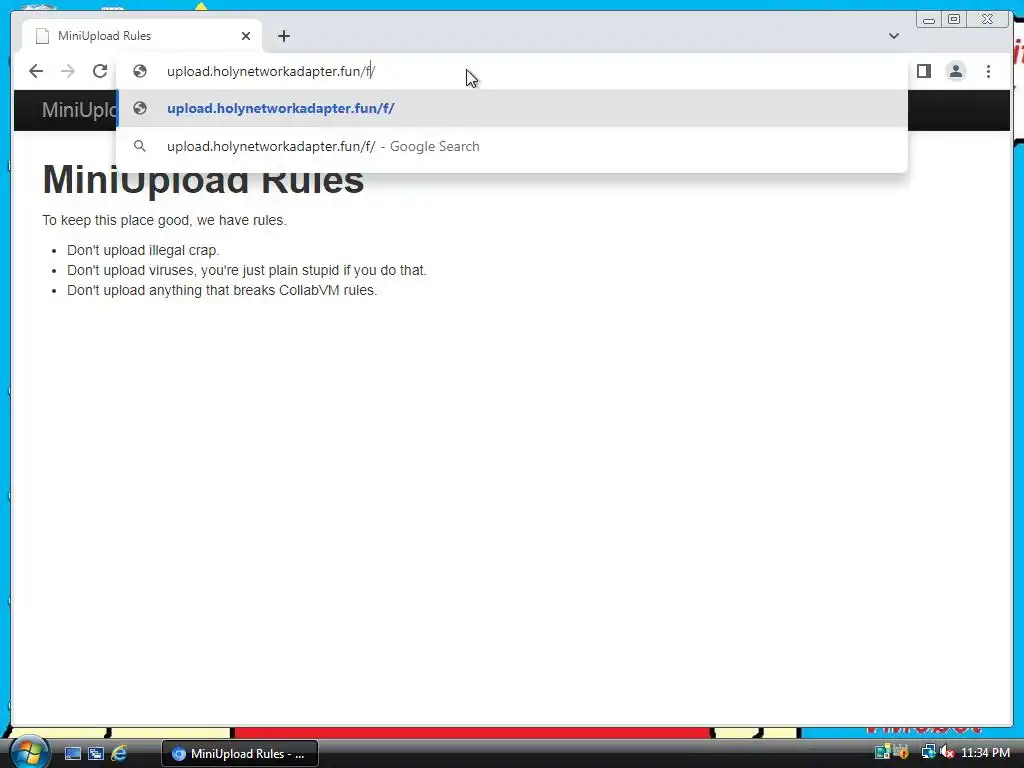Select the upload.holynetworkadapter.fun/f/ URL suggestion

click(512, 108)
